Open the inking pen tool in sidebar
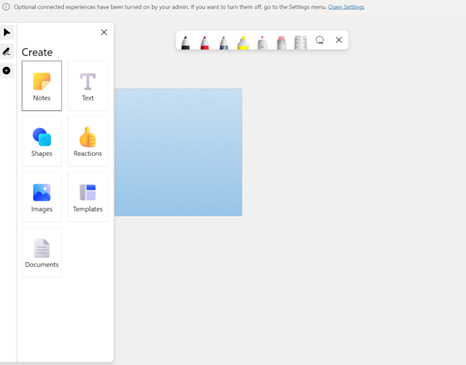466x365 pixels. 7,51
